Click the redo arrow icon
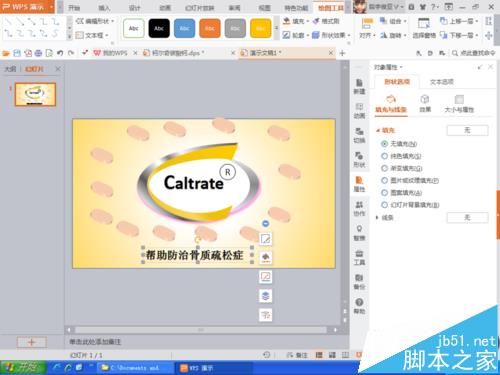Image resolution: width=500 pixels, height=375 pixels. [71, 53]
